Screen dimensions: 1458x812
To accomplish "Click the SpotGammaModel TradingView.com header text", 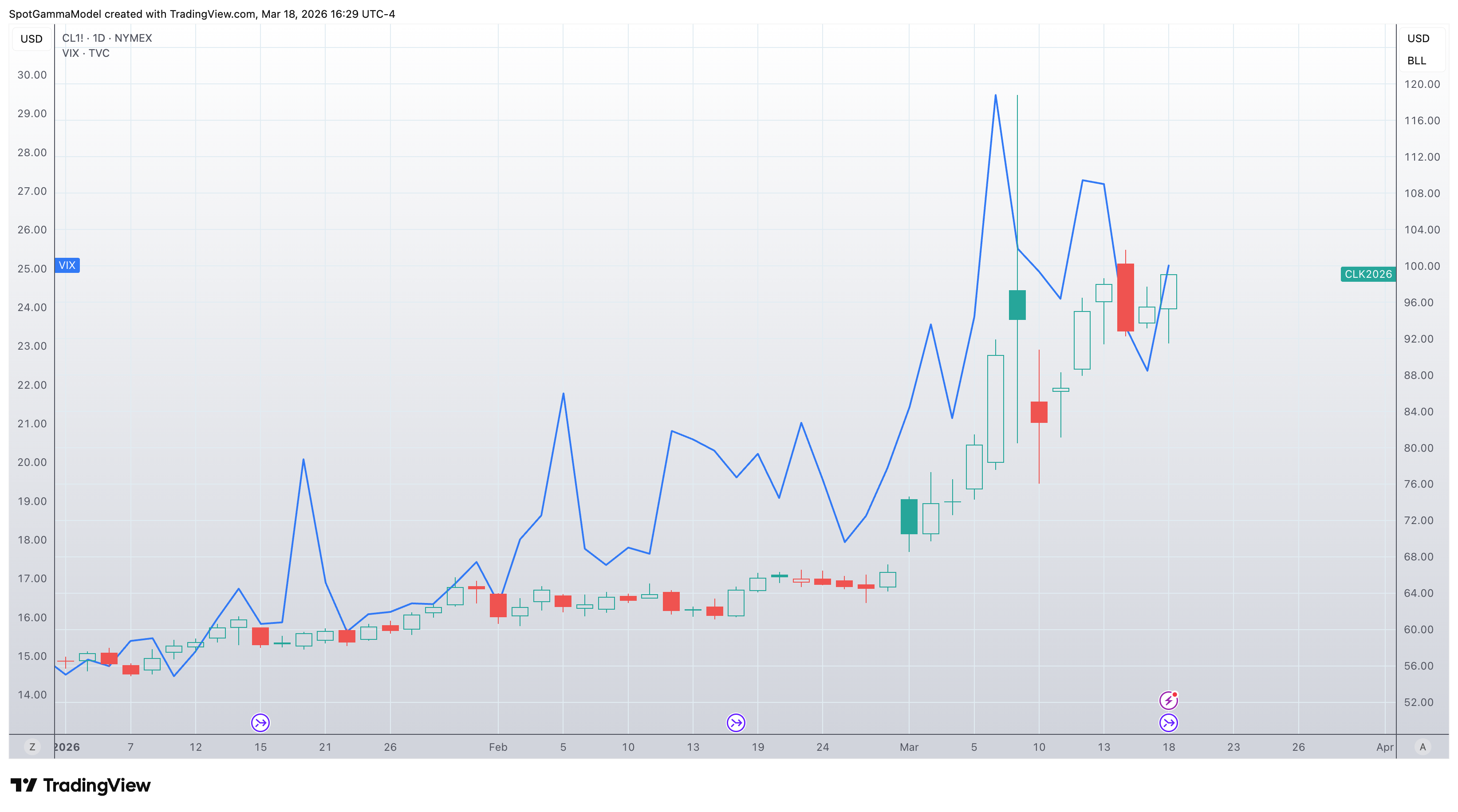I will [201, 14].
